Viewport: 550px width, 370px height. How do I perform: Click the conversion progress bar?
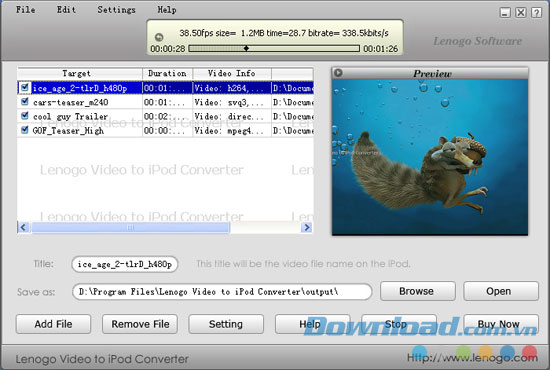[274, 48]
